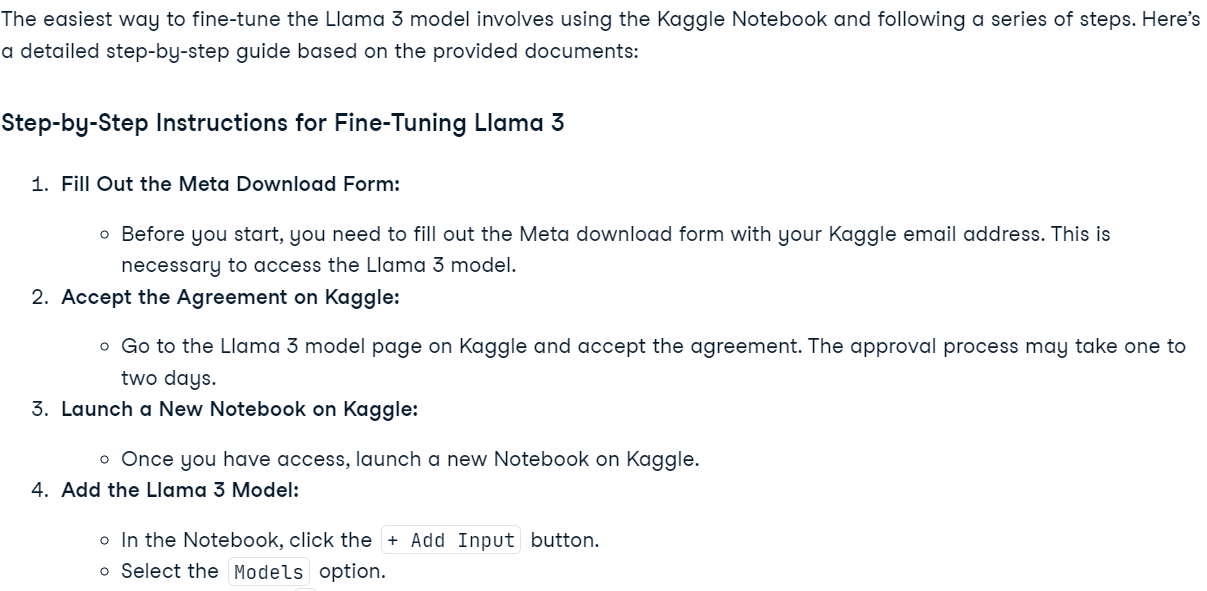Click the text 'In the Notebook, click the'
This screenshot has height=591, width=1207.
click(x=246, y=541)
